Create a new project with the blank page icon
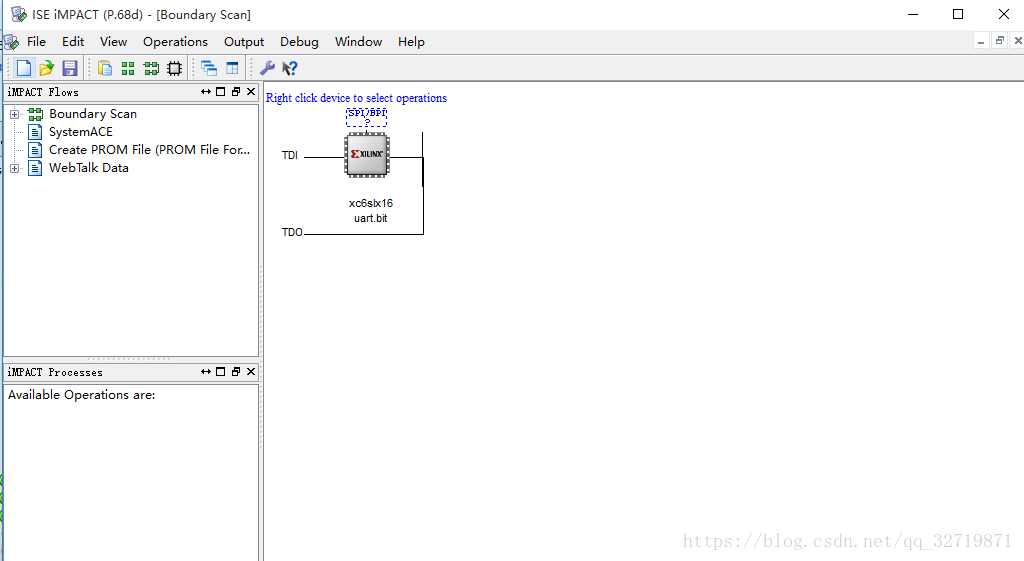 click(x=24, y=68)
